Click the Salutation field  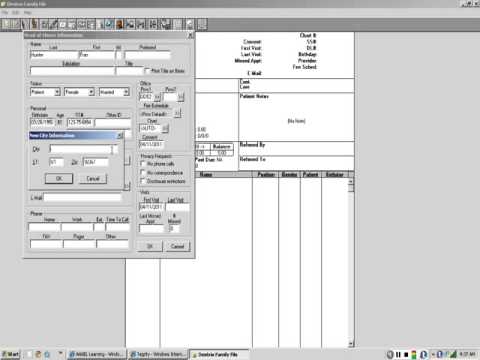point(72,71)
